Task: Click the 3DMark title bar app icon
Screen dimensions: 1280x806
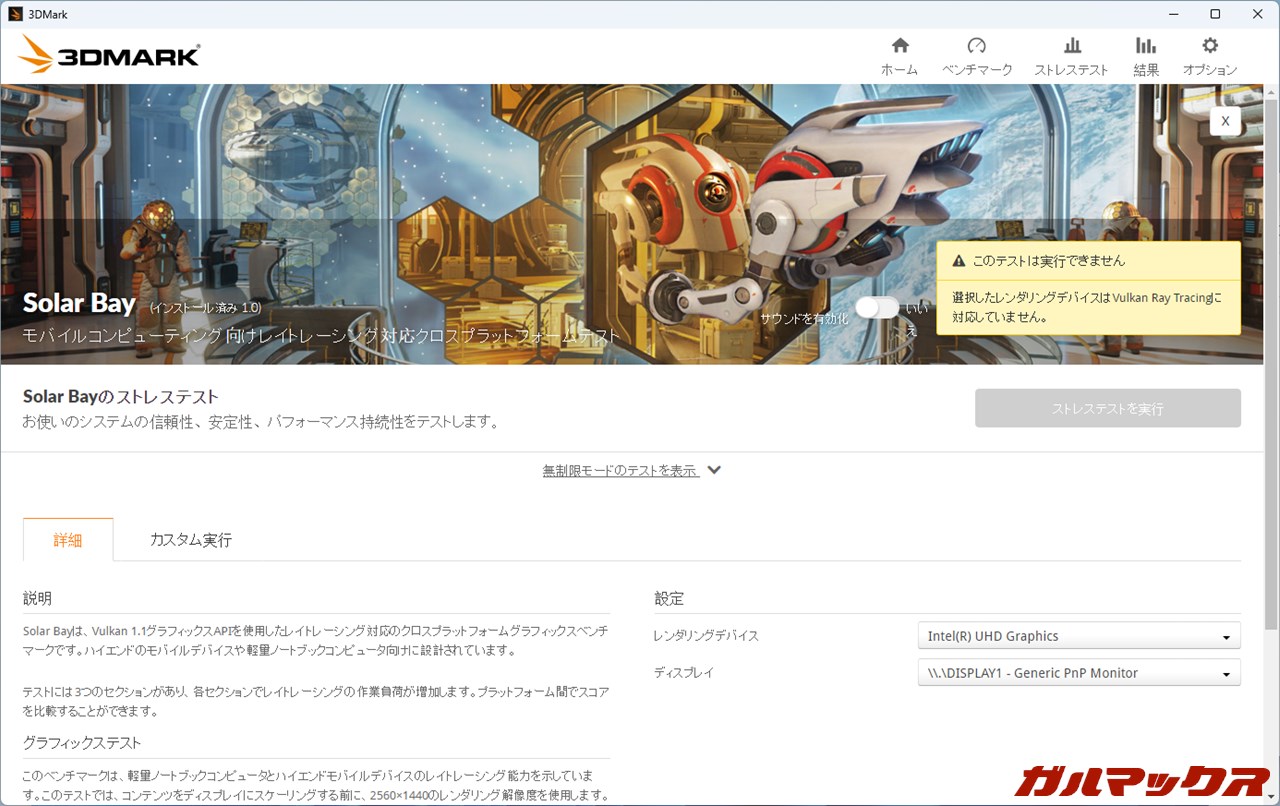Action: pos(15,14)
